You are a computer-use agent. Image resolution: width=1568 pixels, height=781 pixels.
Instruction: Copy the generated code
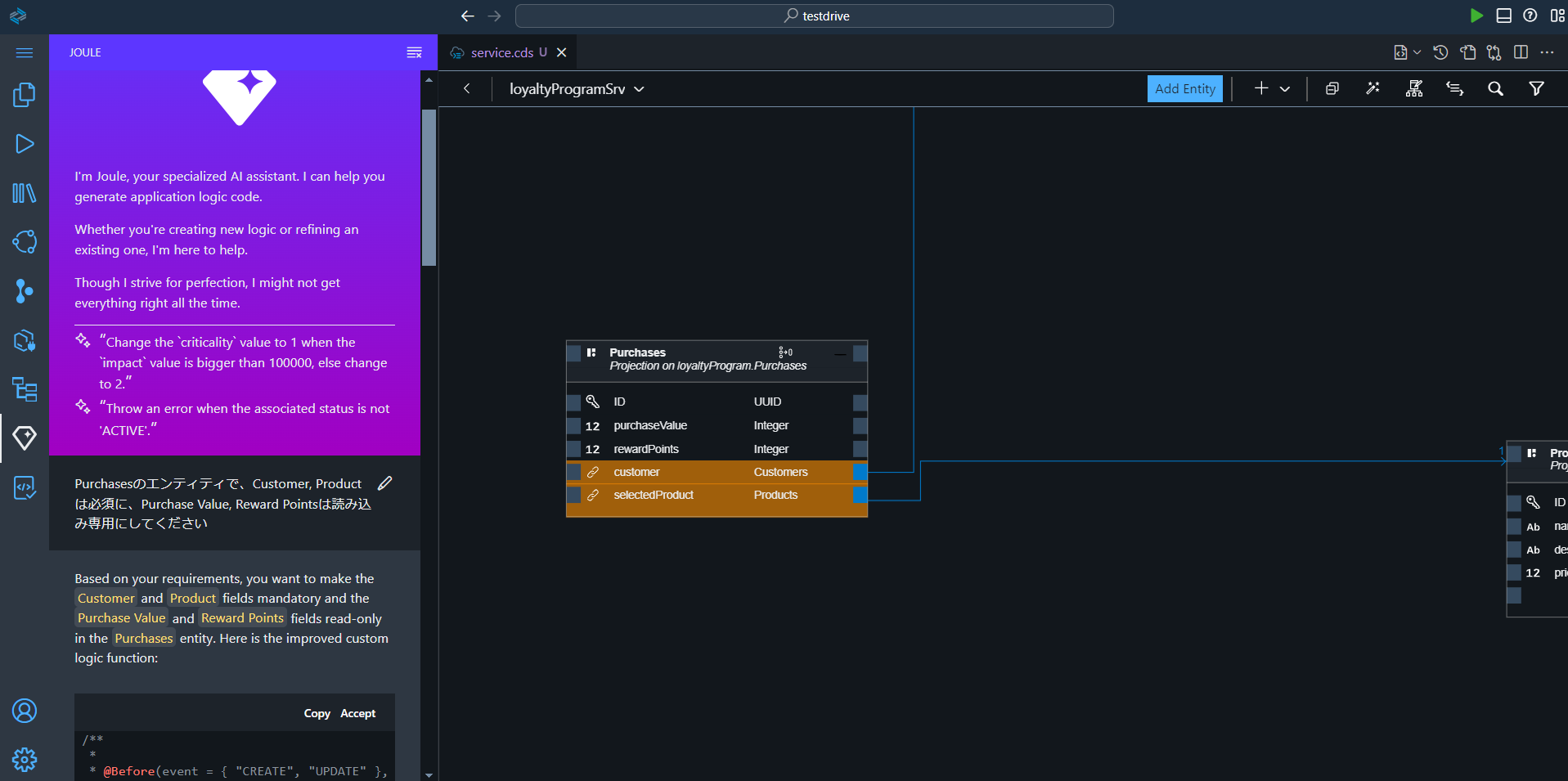(317, 713)
